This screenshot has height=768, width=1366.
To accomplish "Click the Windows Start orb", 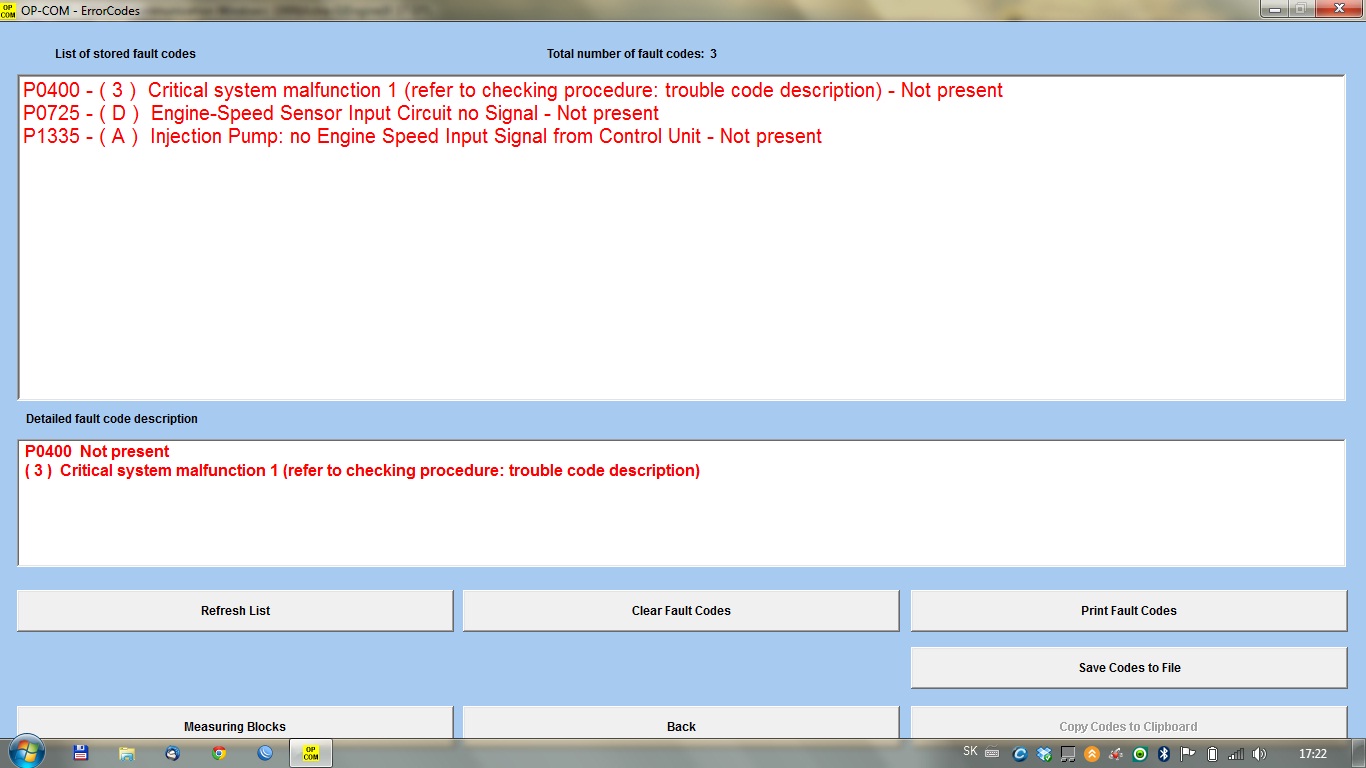I will [26, 751].
